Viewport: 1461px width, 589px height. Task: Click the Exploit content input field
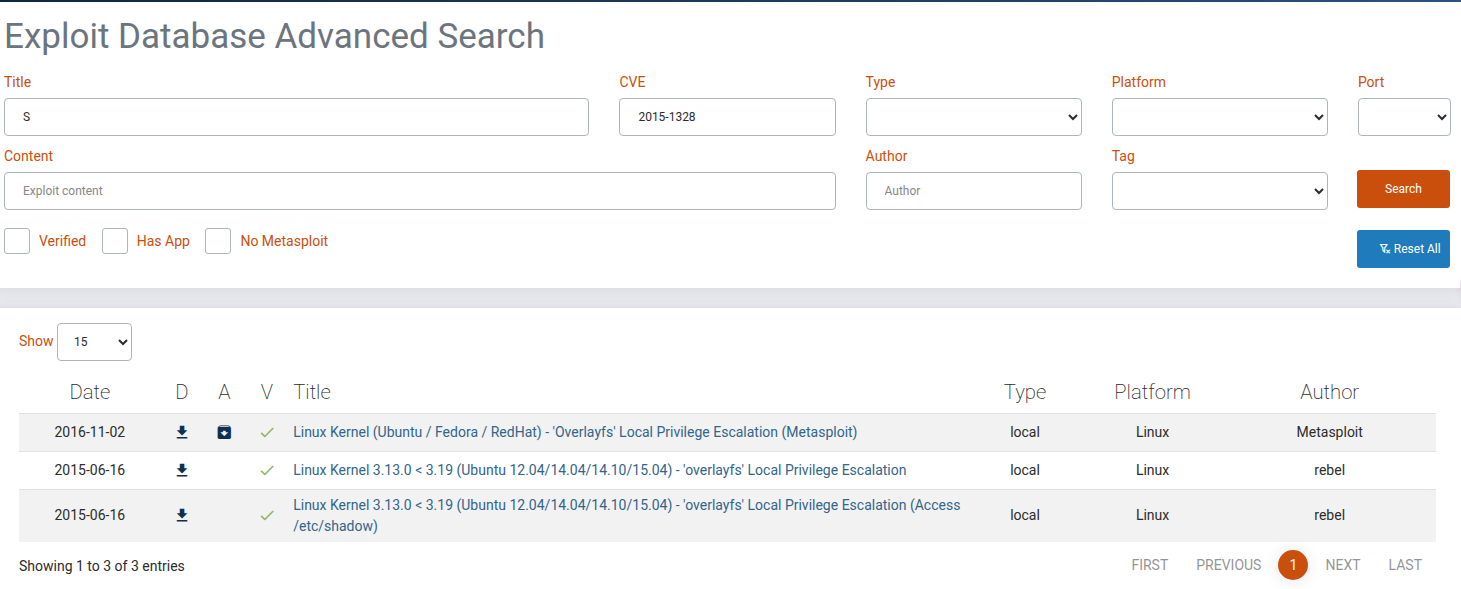419,191
